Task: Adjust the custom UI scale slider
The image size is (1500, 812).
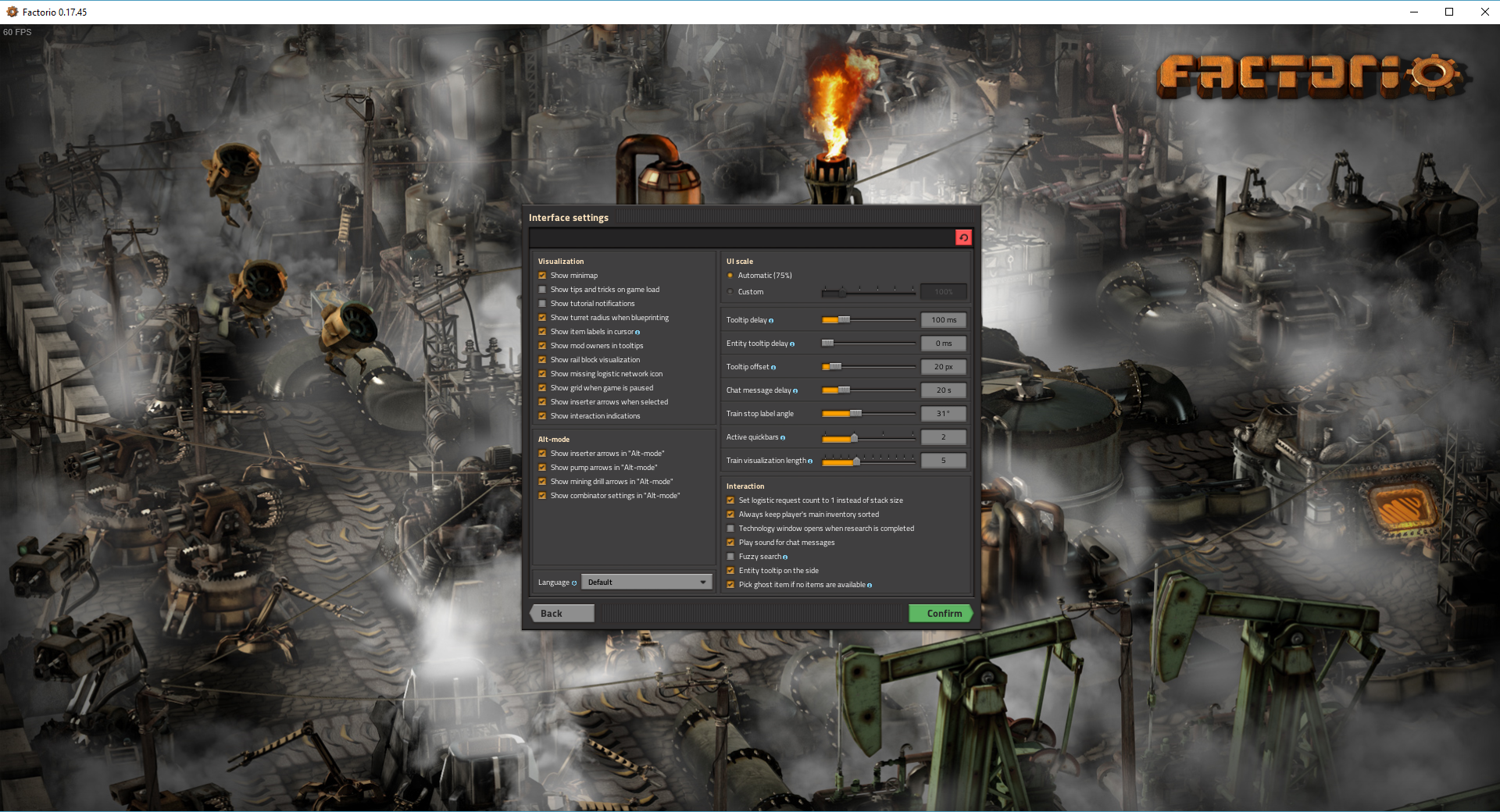Action: pos(868,292)
